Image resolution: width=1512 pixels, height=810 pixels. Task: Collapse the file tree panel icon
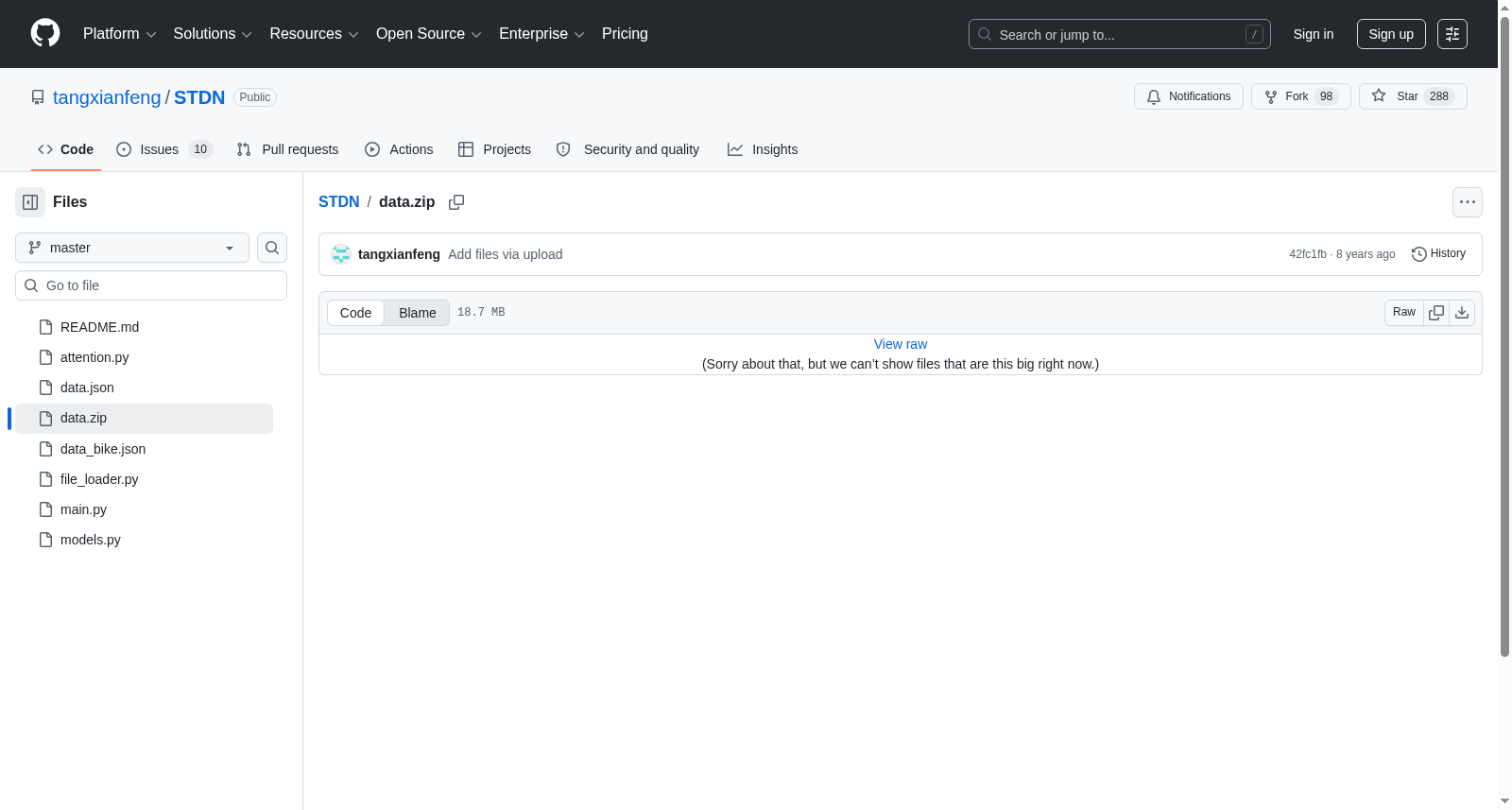[30, 202]
